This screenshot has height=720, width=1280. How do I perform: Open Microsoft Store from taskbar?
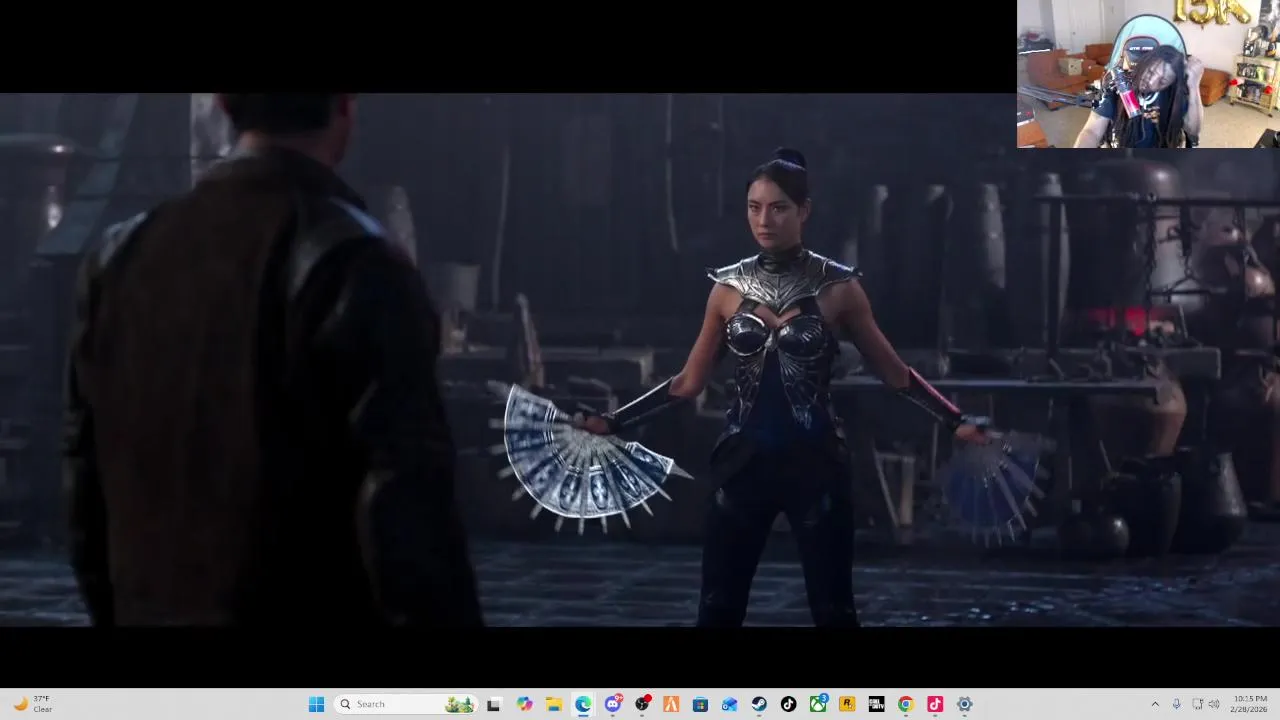click(700, 704)
